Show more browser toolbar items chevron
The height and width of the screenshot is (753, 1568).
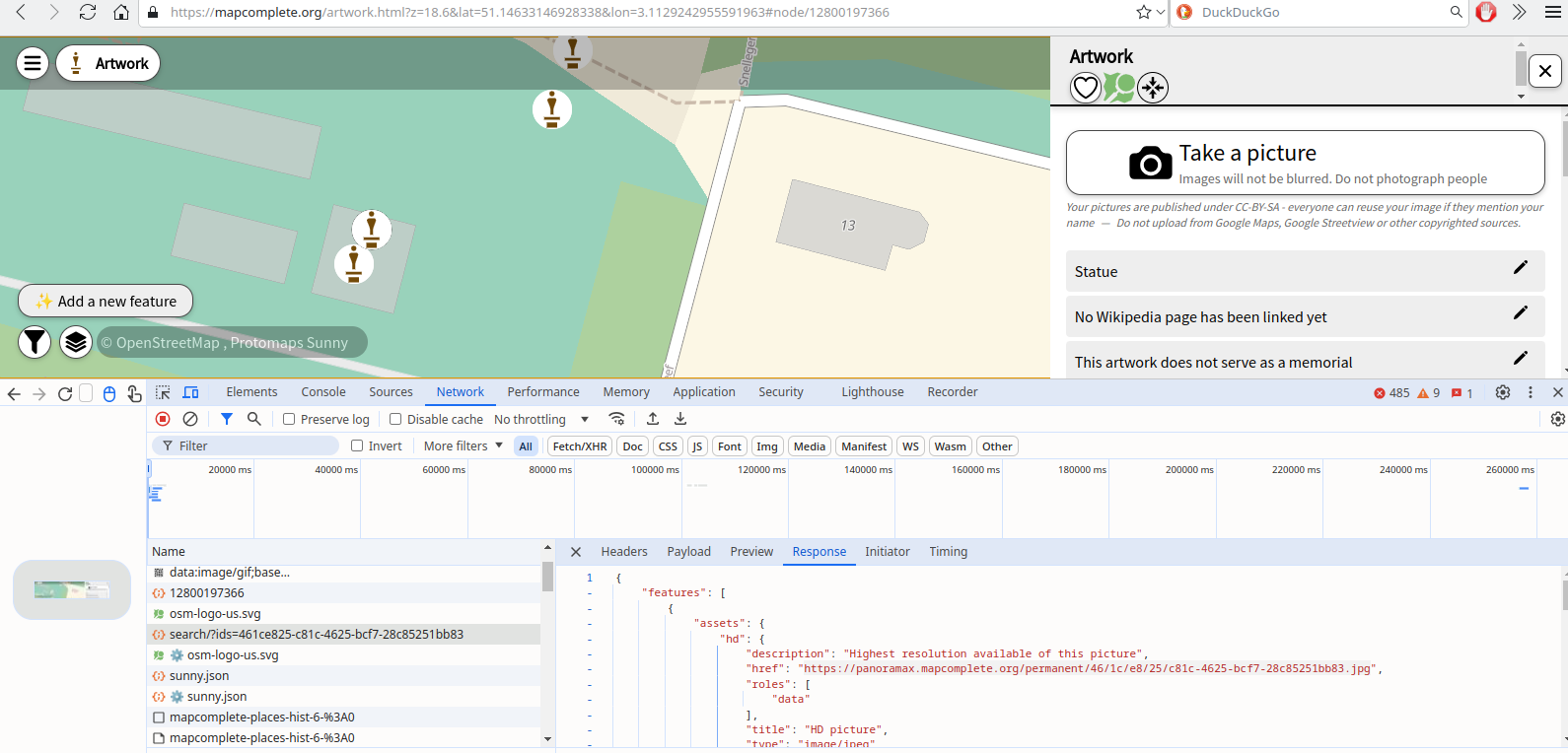1520,12
